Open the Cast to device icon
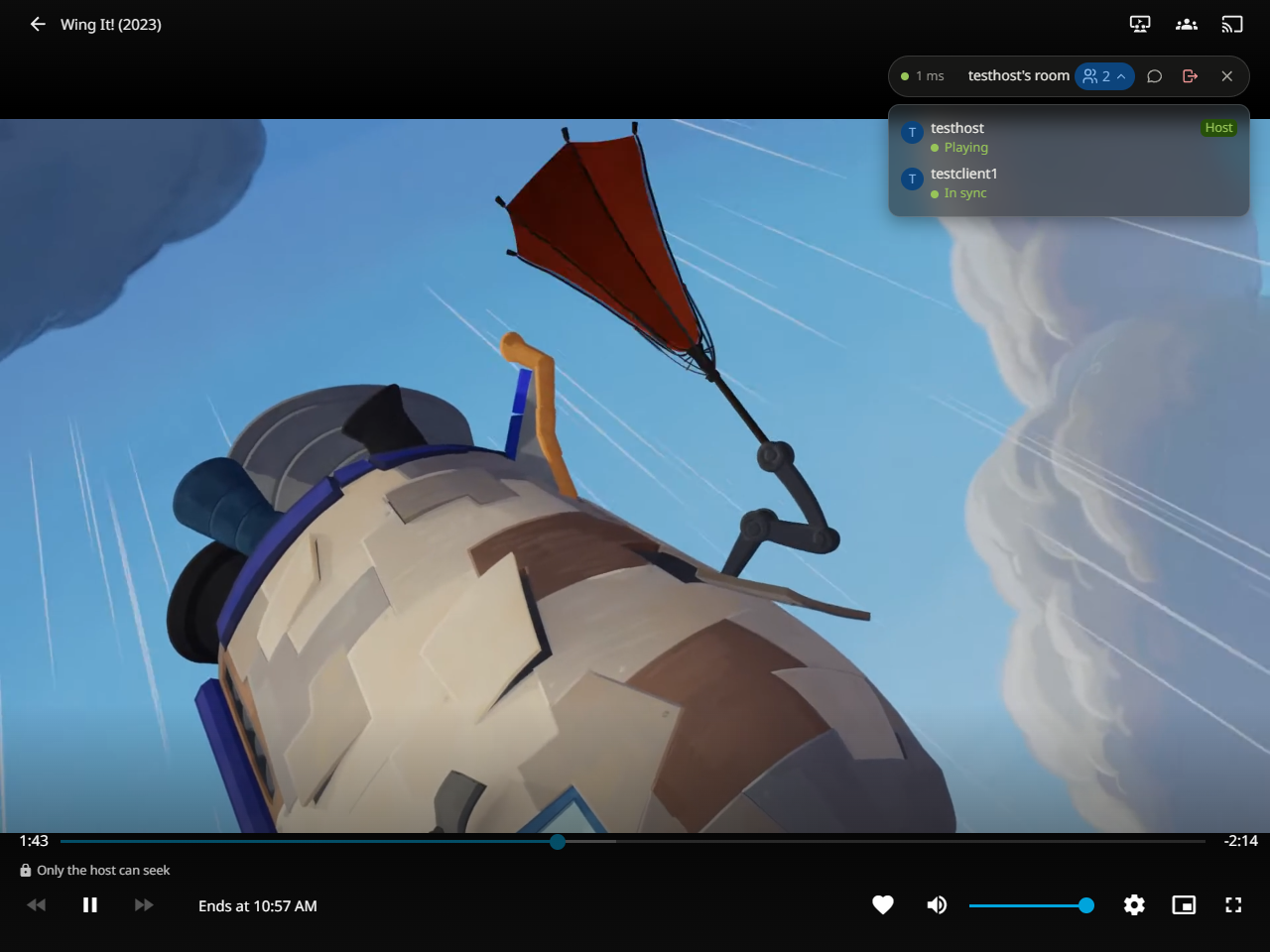Image resolution: width=1270 pixels, height=952 pixels. (x=1232, y=24)
